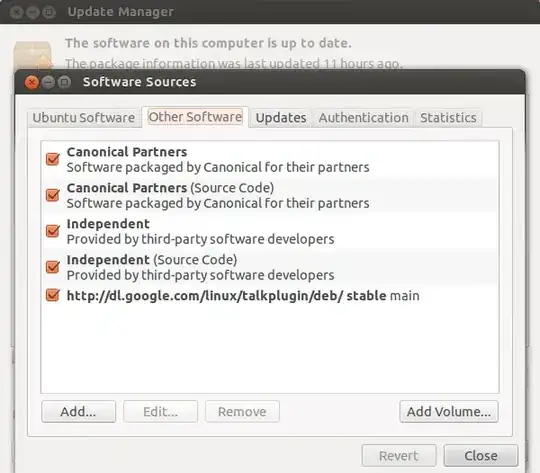
Task: Click 'package information was last updated' text in Update Manager
Action: point(233,64)
